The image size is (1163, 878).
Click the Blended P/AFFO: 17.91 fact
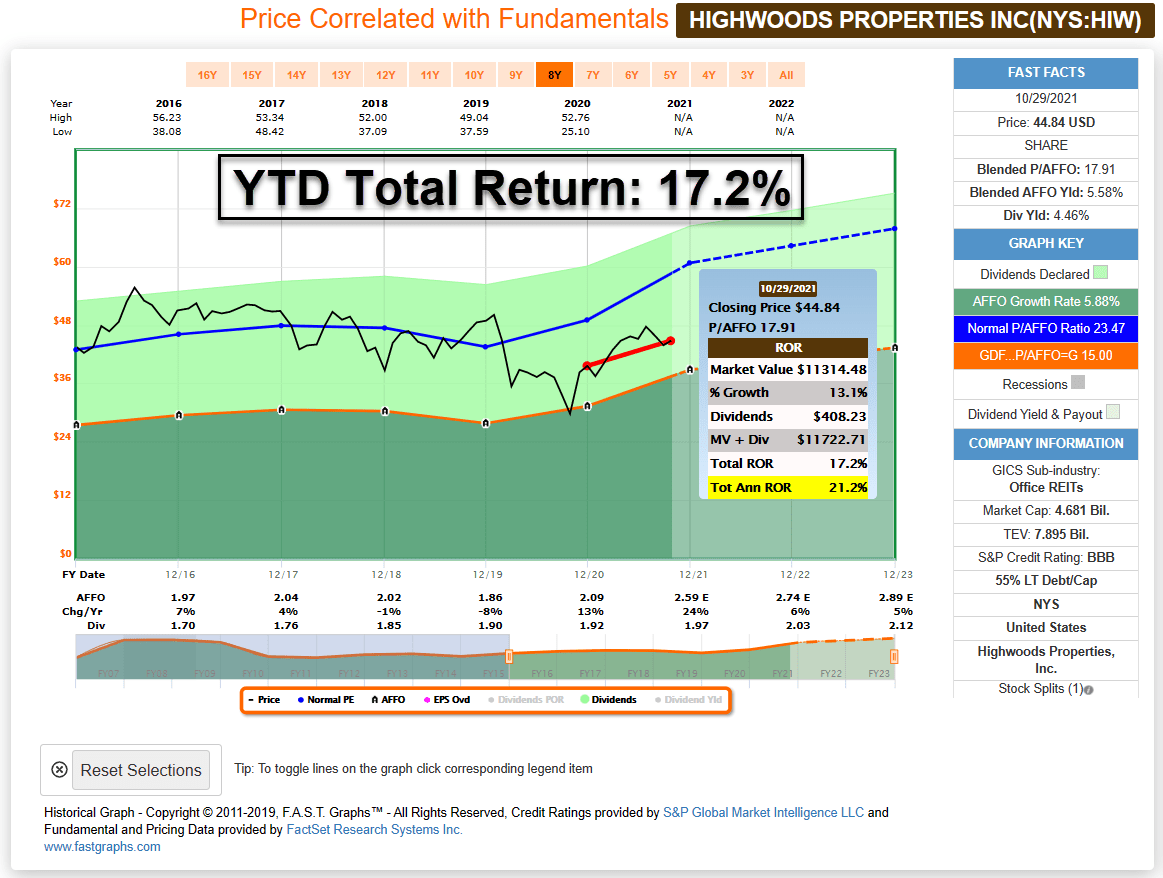point(1046,169)
